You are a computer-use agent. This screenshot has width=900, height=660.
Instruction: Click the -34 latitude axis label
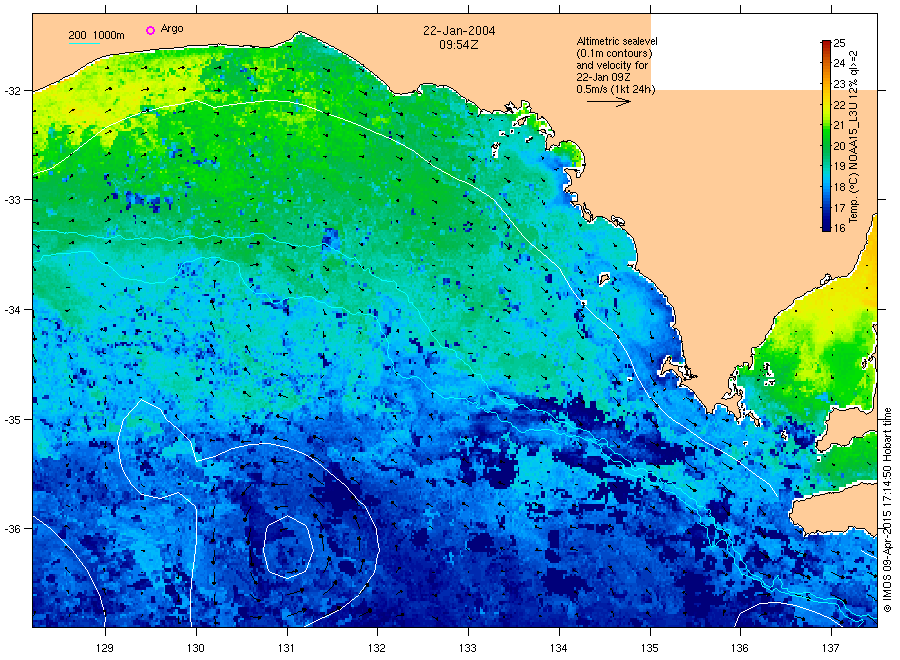coord(12,310)
